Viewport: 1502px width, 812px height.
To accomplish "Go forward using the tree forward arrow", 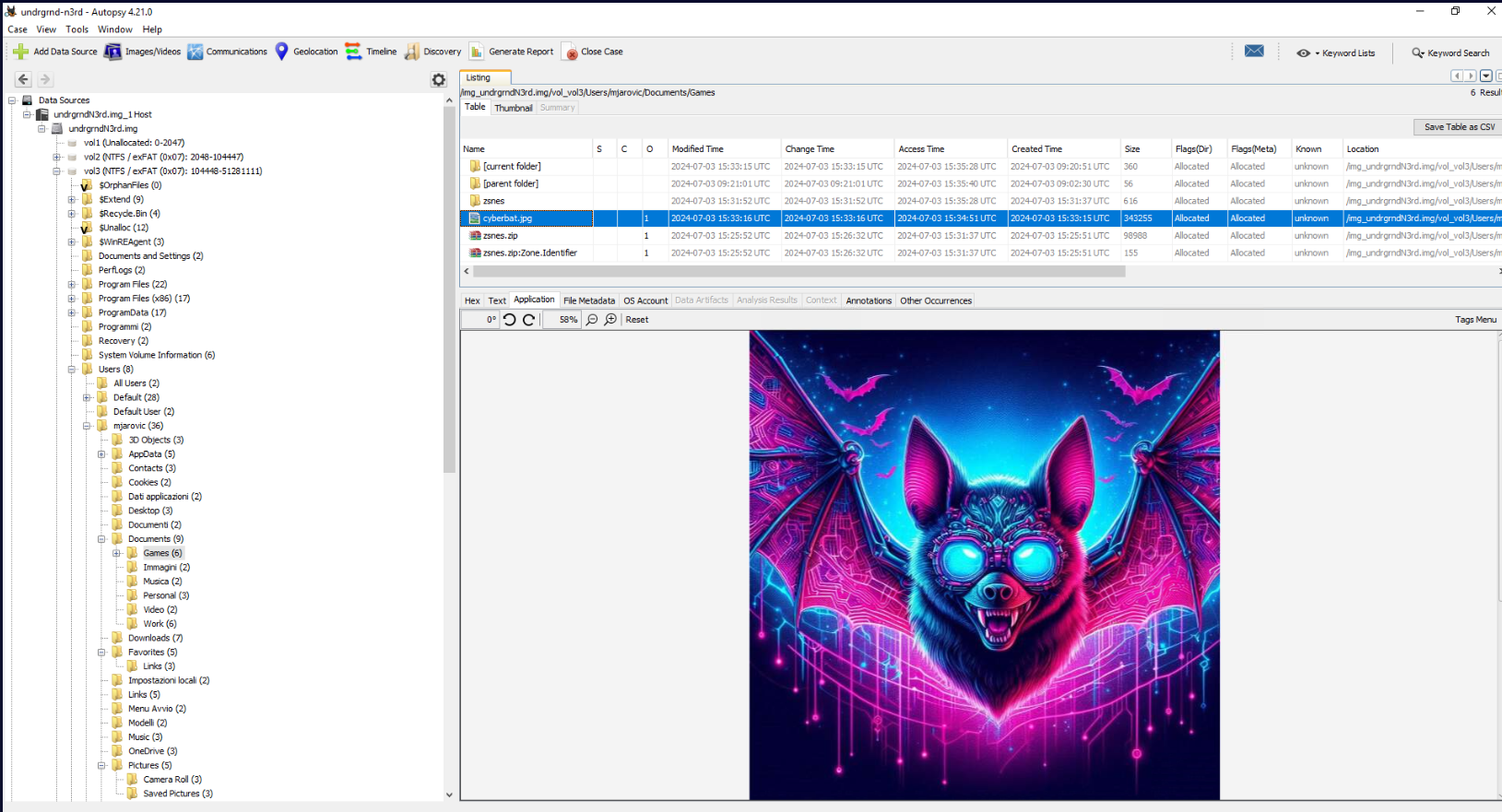I will [45, 79].
